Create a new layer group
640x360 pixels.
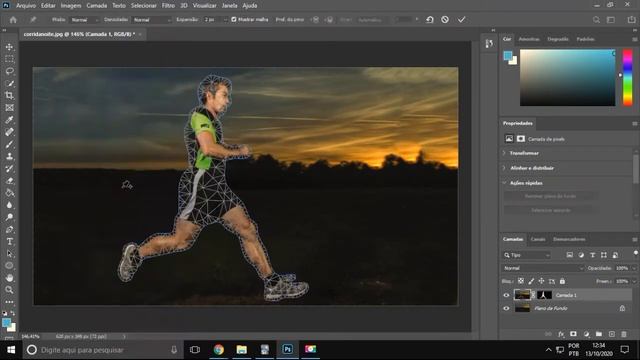click(x=599, y=334)
